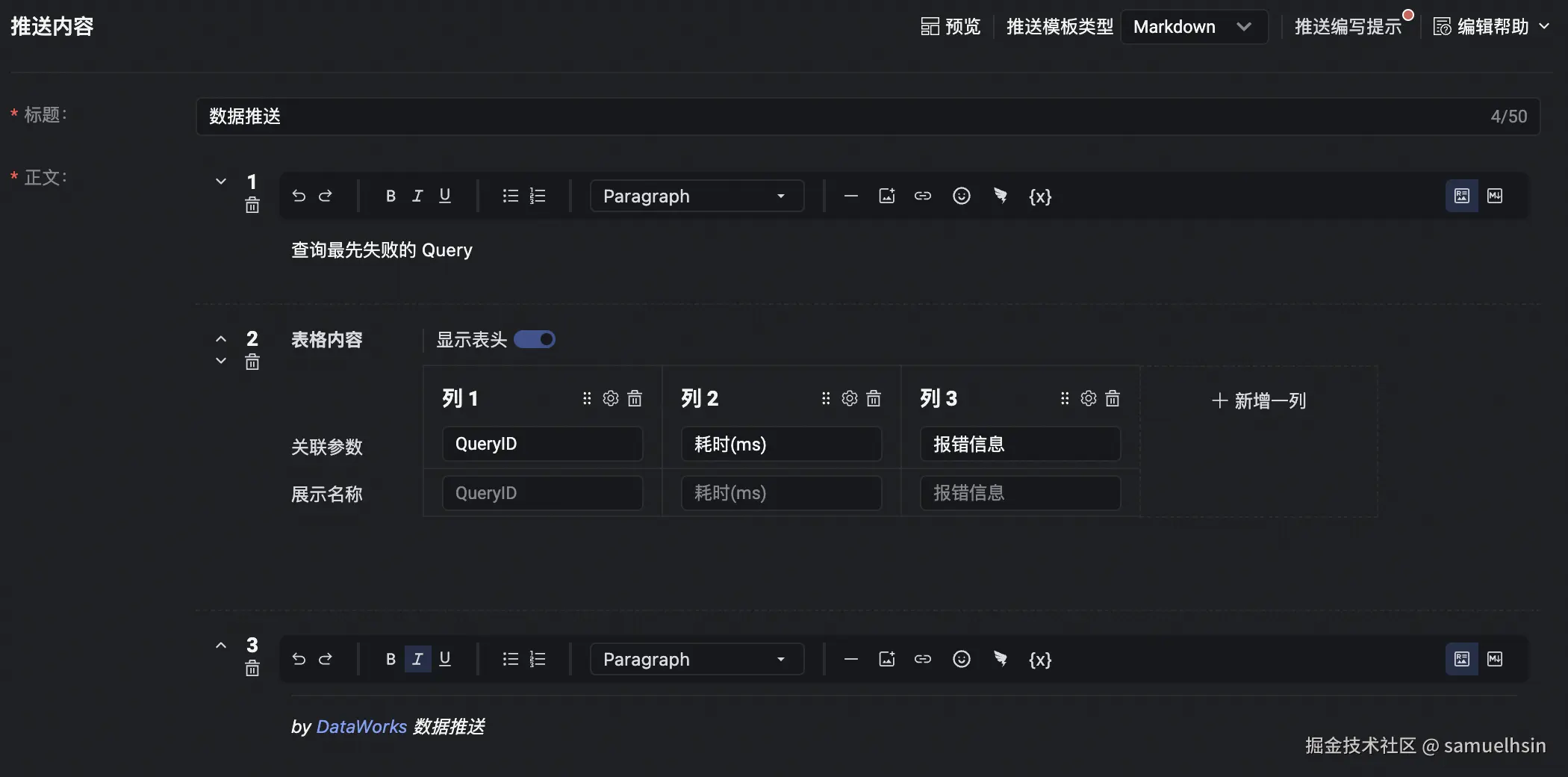The width and height of the screenshot is (1568, 777).
Task: Open the DataWorks link in block 3
Action: pyautogui.click(x=361, y=726)
